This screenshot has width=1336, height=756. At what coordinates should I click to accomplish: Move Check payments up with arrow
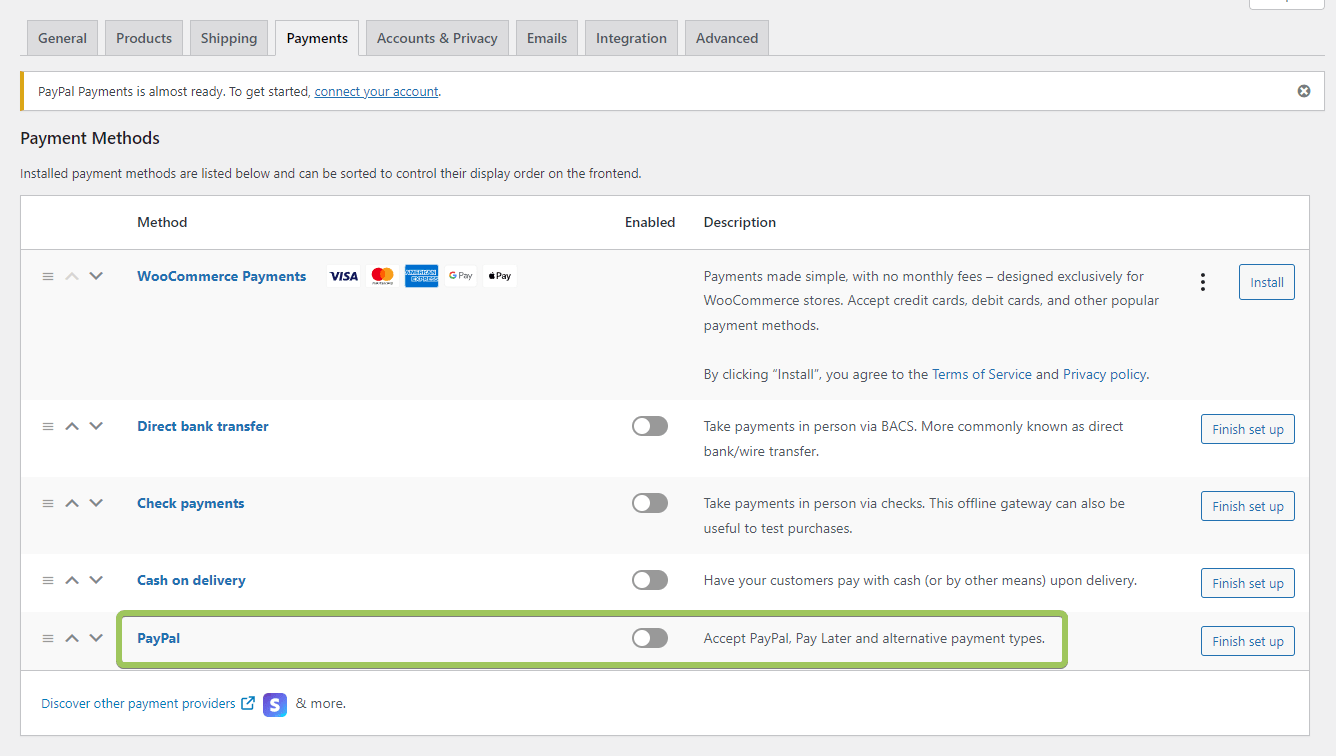point(72,503)
